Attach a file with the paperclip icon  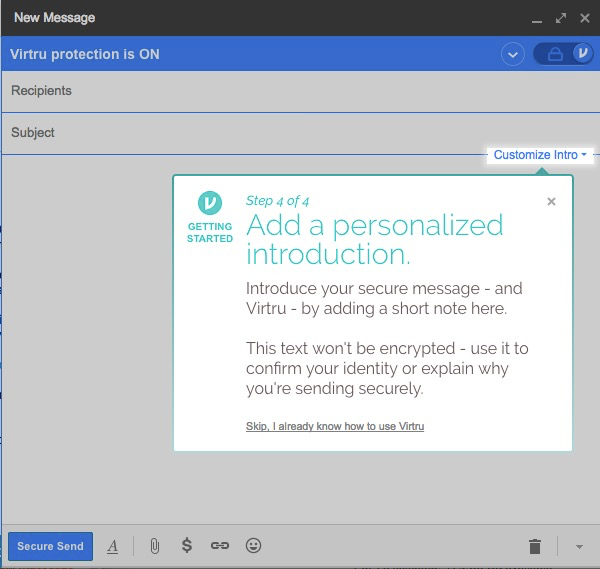[154, 546]
